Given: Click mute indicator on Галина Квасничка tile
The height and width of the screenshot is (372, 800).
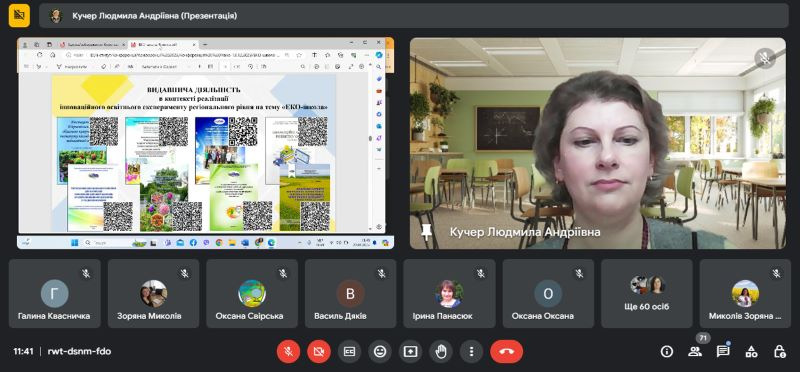Looking at the screenshot, I should coord(86,274).
